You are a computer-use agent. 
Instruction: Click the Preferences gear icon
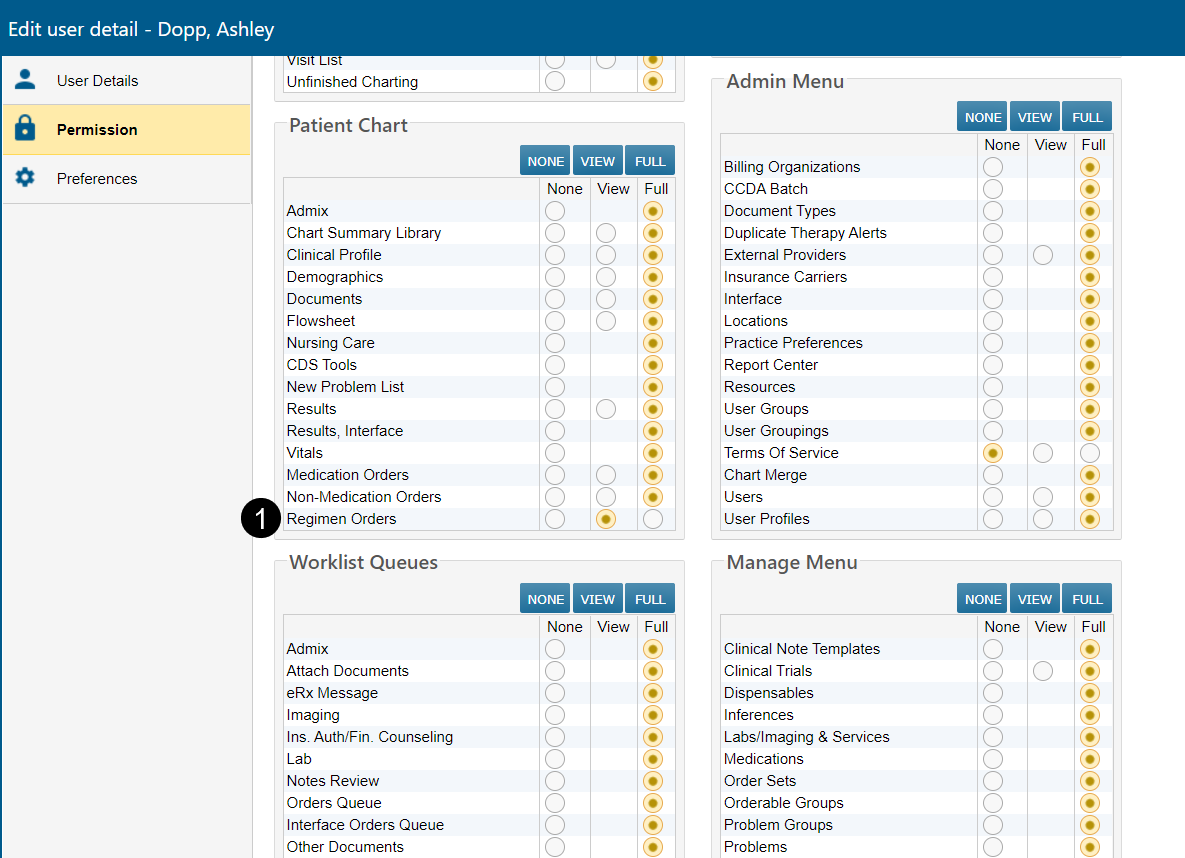coord(25,178)
